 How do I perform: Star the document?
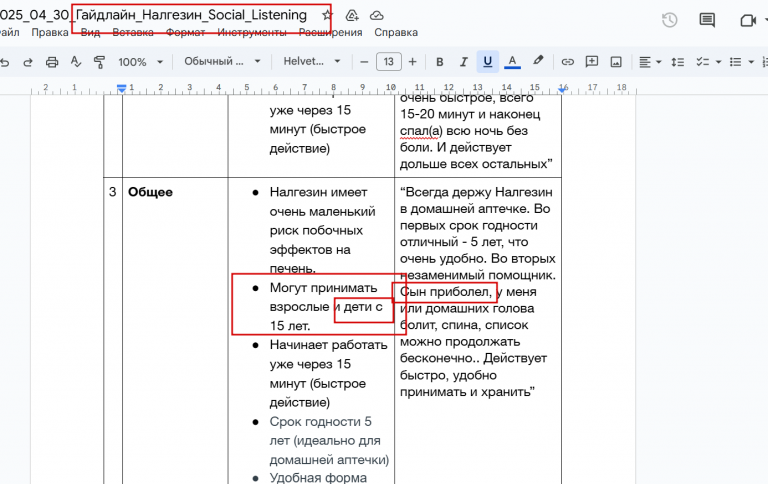pos(327,15)
